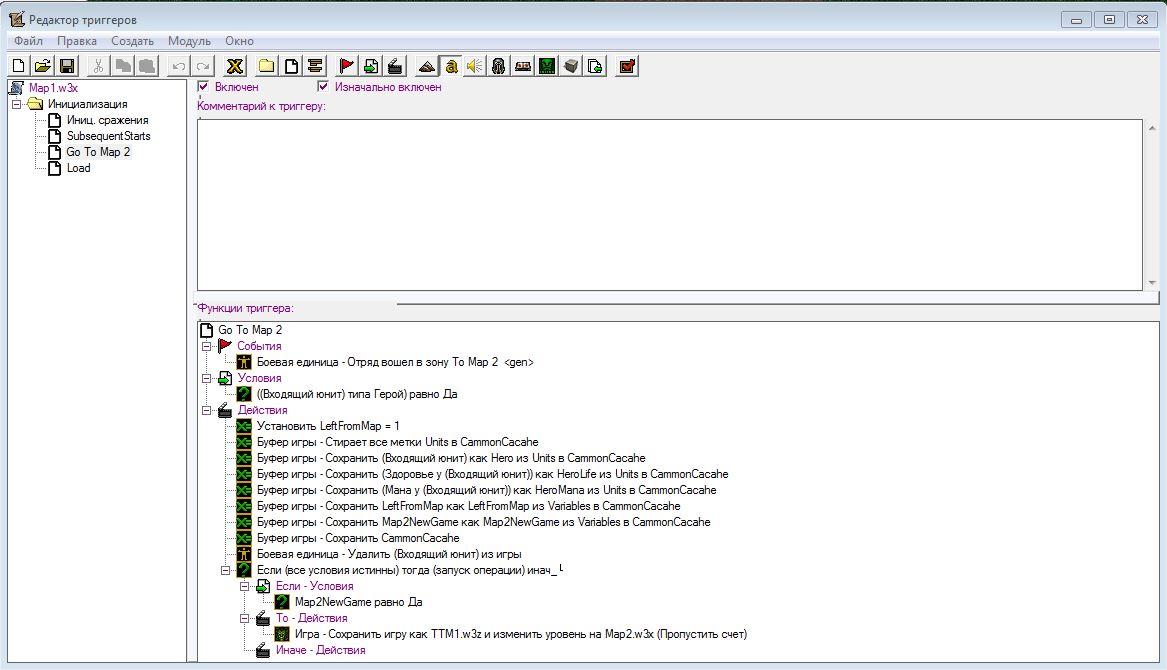
Task: Click the New Action clapperboard icon
Action: click(x=395, y=66)
